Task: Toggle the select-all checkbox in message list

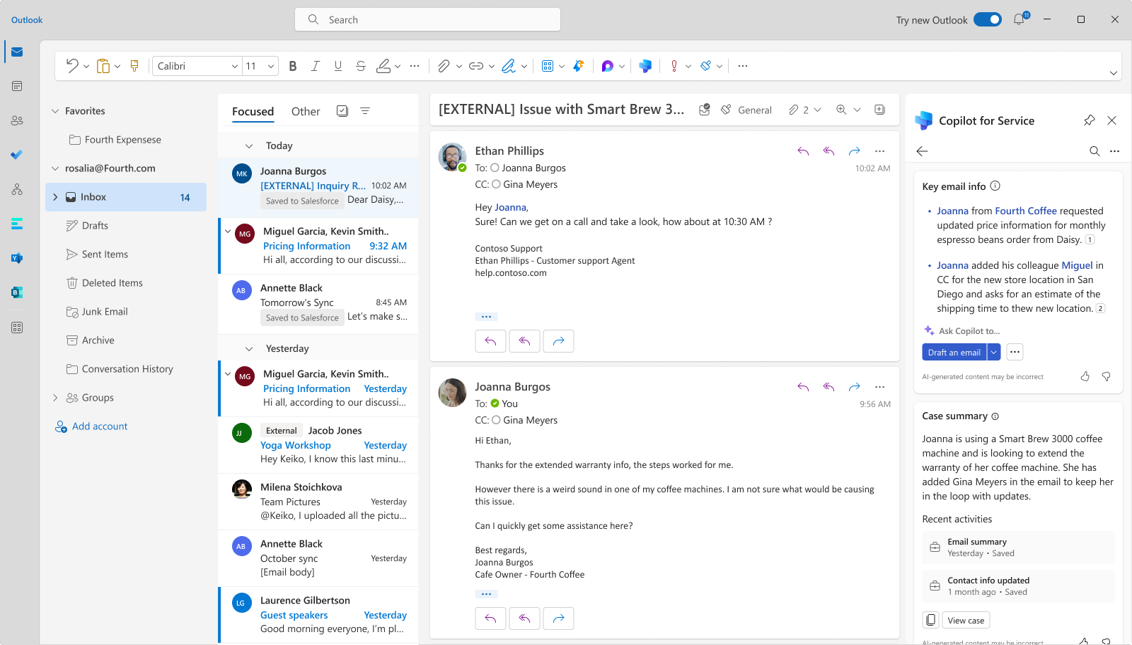Action: [x=342, y=111]
